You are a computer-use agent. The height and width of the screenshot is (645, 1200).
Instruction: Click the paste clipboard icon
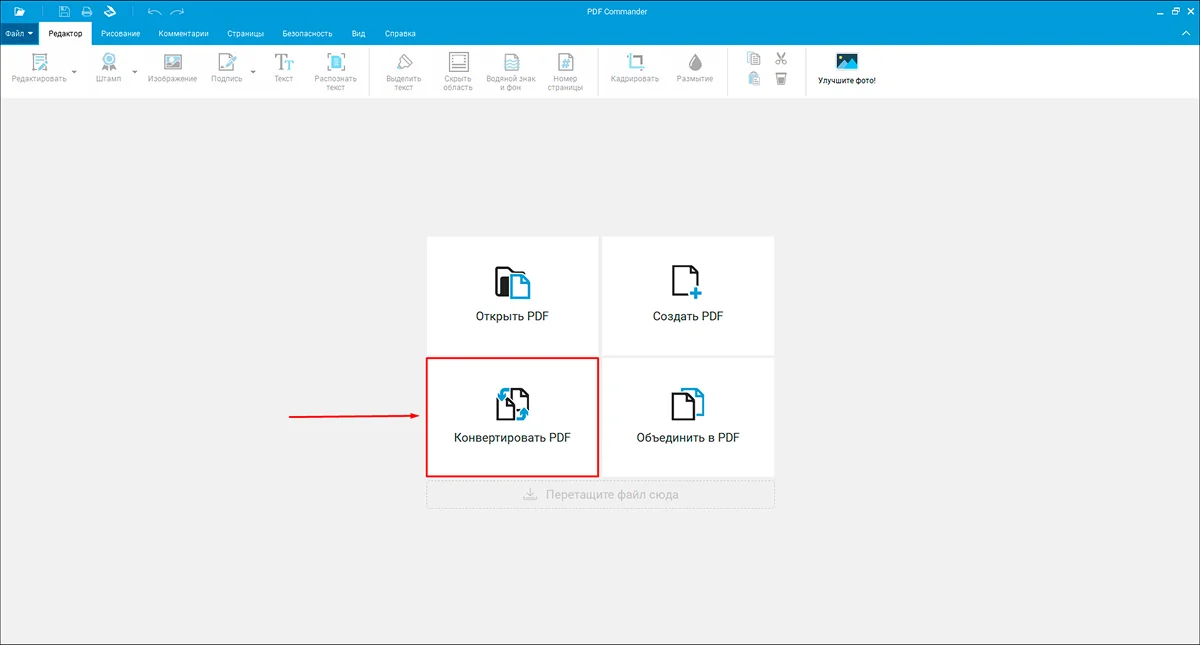click(754, 79)
